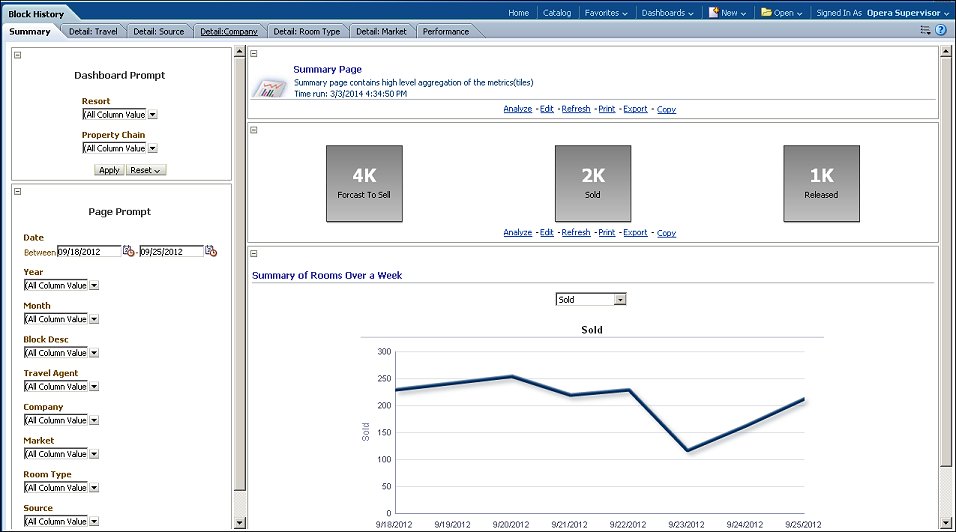Viewport: 956px width, 532px height.
Task: Open the Resort dropdown
Action: point(152,115)
